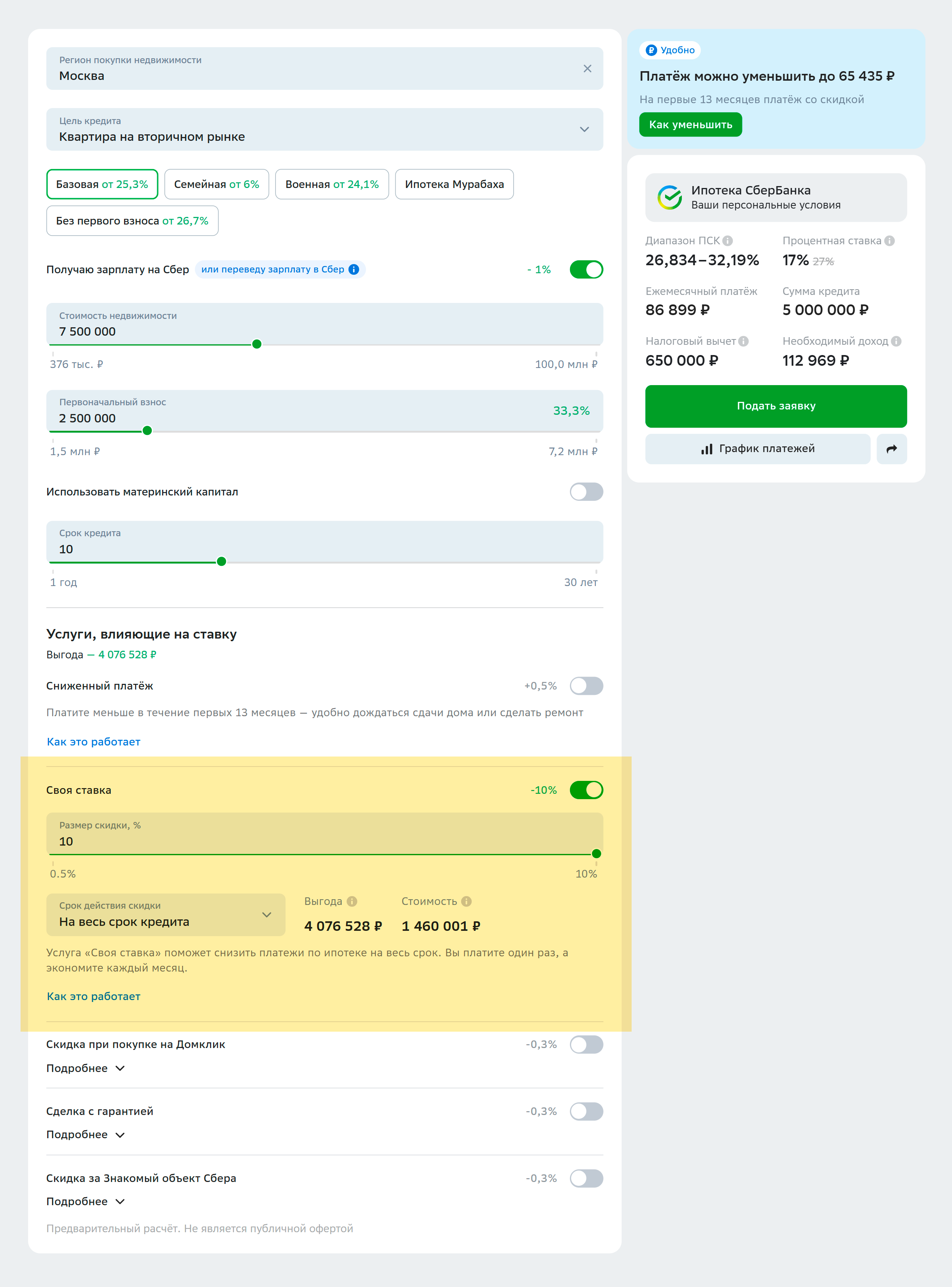Click the info icon in salary transfer chip
The height and width of the screenshot is (1287, 952).
(354, 270)
